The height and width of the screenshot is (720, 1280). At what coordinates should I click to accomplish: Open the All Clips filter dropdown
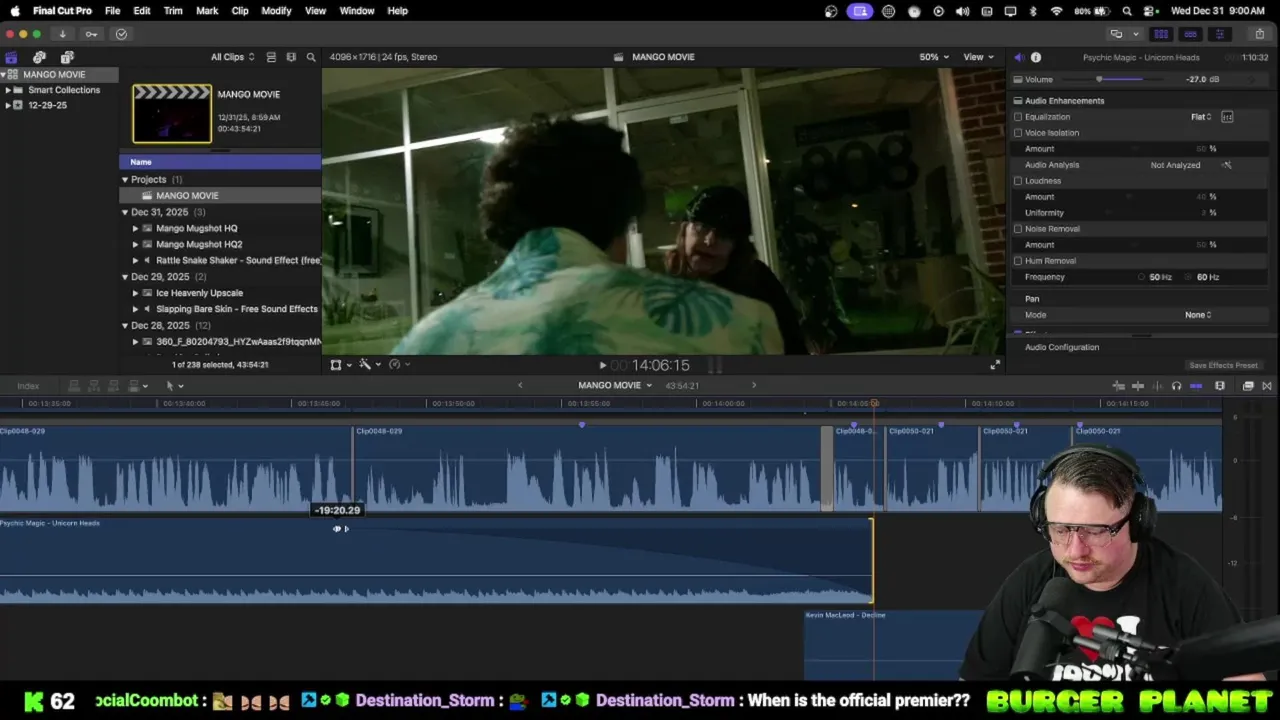[232, 57]
